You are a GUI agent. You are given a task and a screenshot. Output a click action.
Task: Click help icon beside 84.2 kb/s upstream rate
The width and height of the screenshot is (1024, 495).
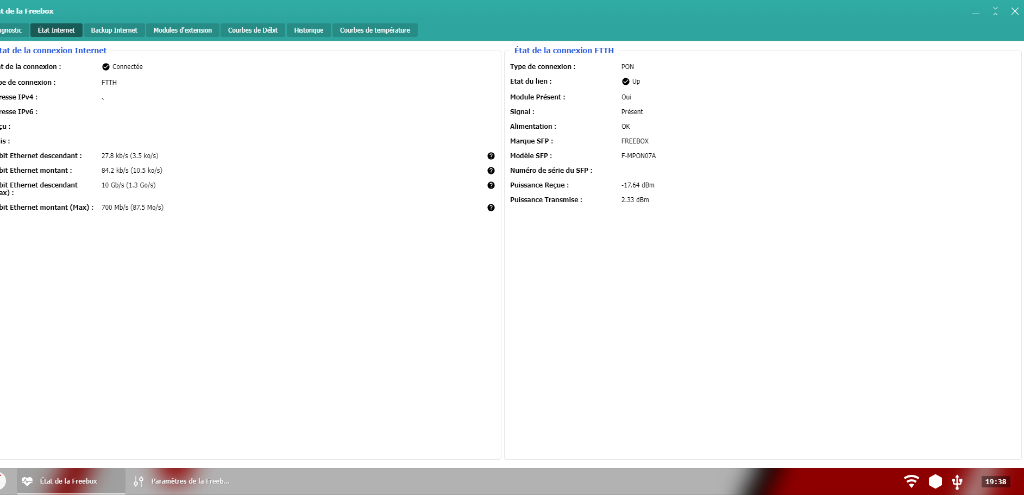click(491, 171)
